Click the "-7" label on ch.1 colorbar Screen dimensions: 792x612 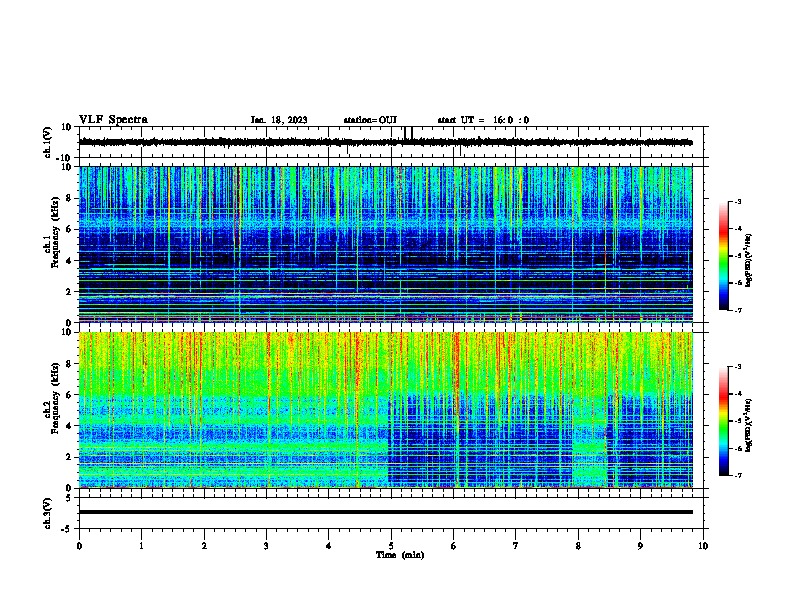737,310
